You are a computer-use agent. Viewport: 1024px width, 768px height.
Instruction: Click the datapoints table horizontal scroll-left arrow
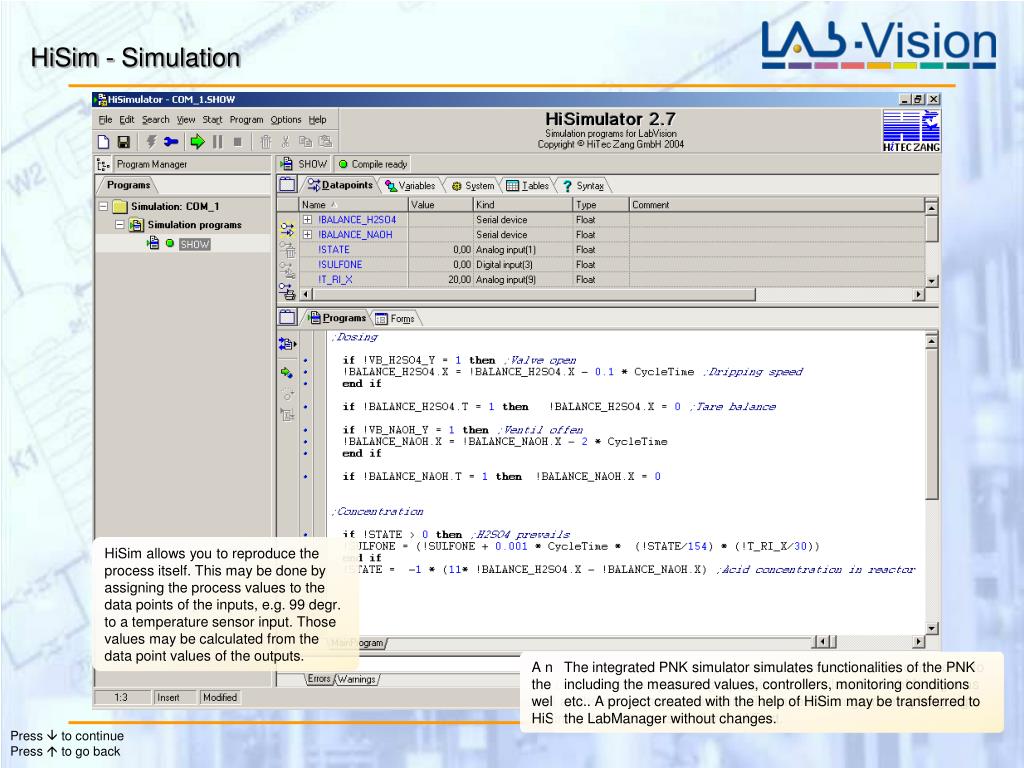pos(306,295)
